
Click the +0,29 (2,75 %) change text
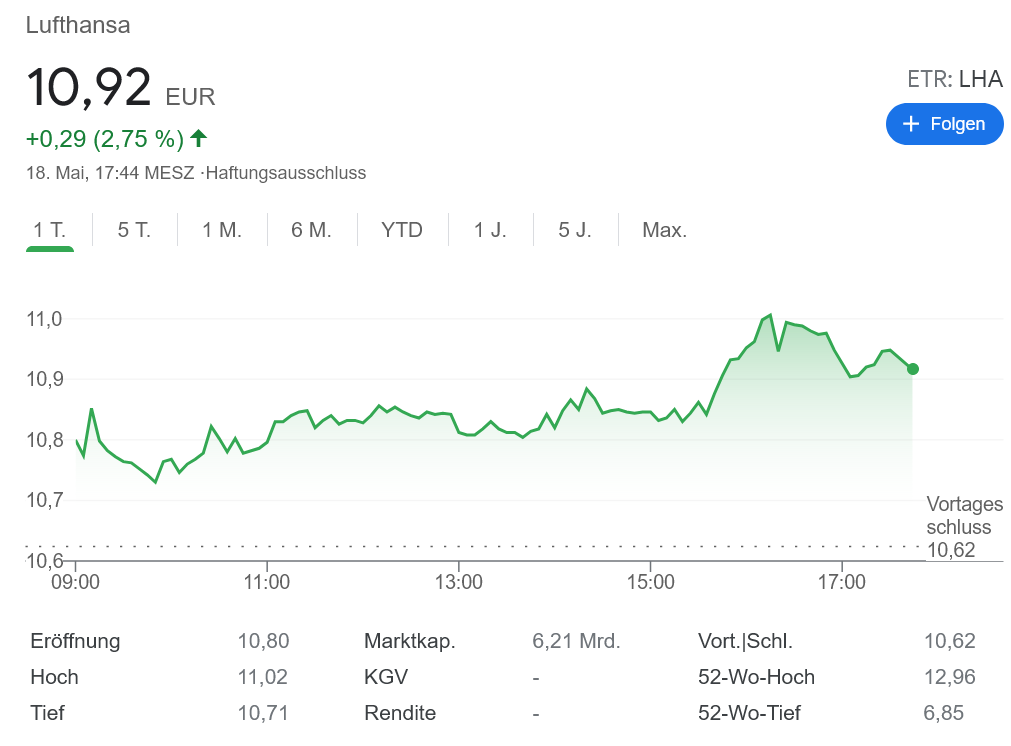coord(105,139)
